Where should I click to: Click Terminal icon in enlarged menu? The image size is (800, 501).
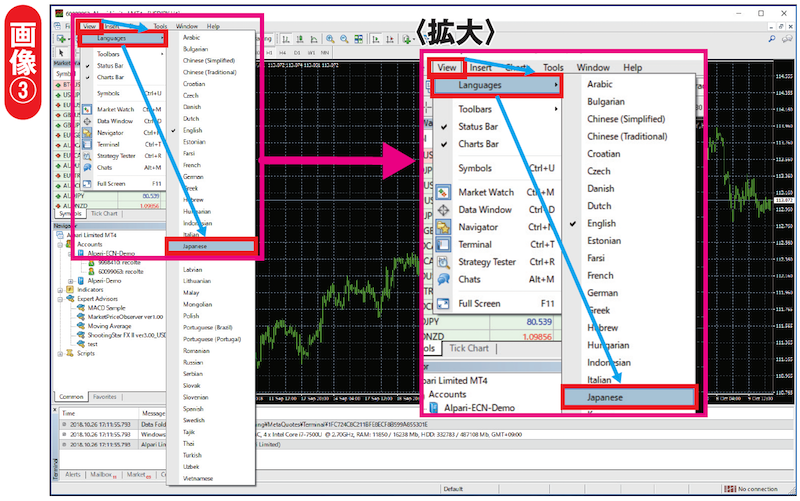tap(443, 244)
